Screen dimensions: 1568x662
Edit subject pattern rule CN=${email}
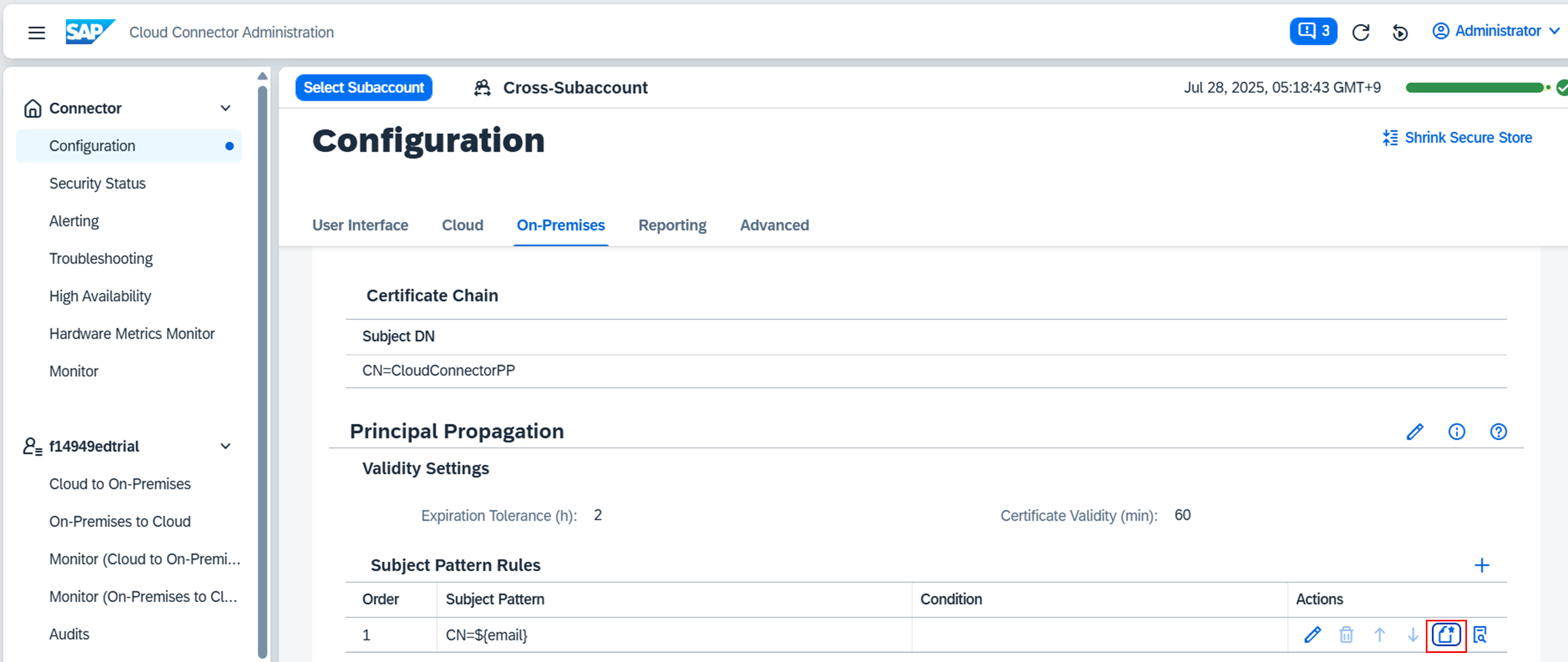pos(1313,635)
